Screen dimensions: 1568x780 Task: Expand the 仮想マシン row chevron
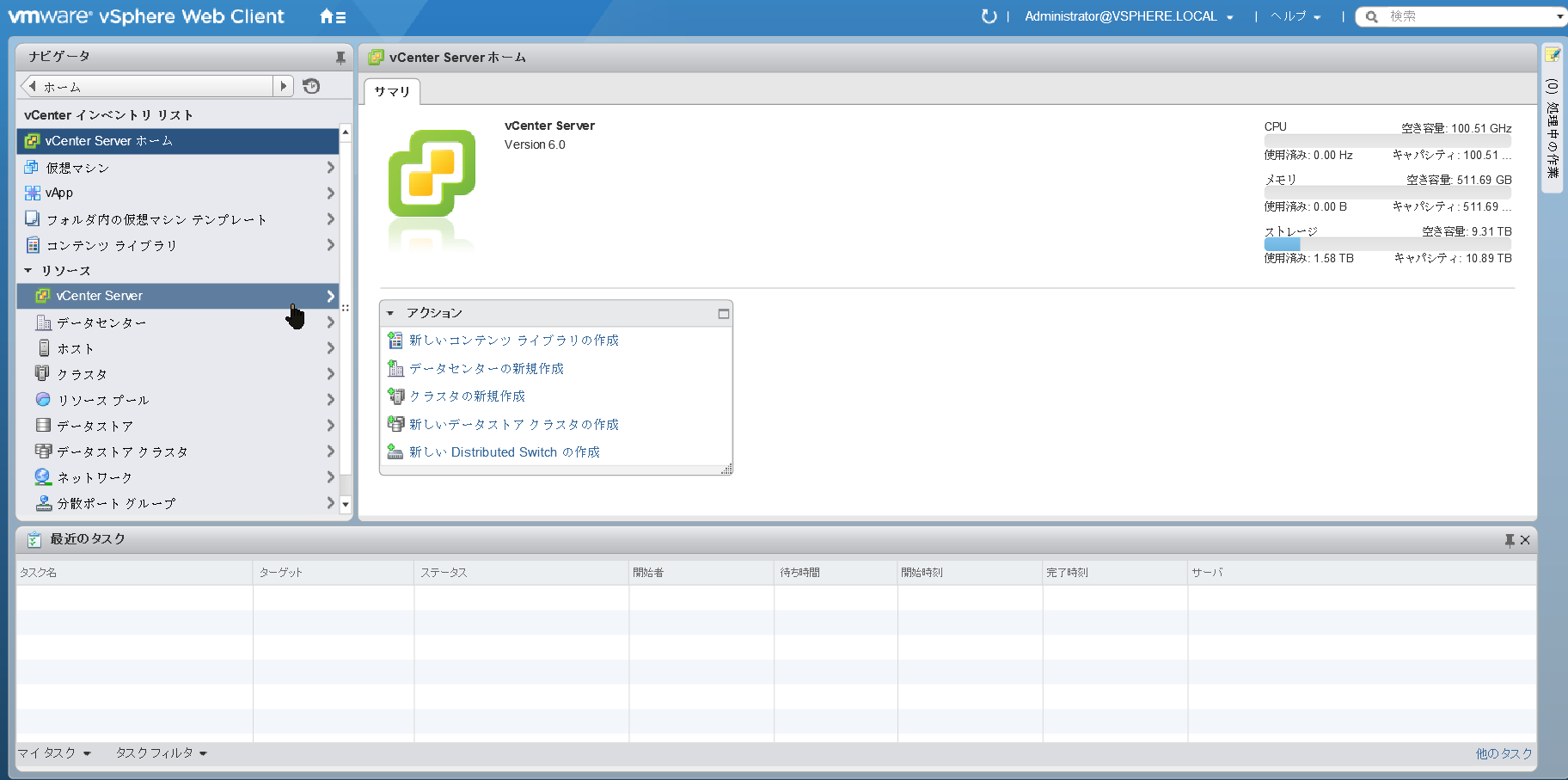[x=330, y=167]
